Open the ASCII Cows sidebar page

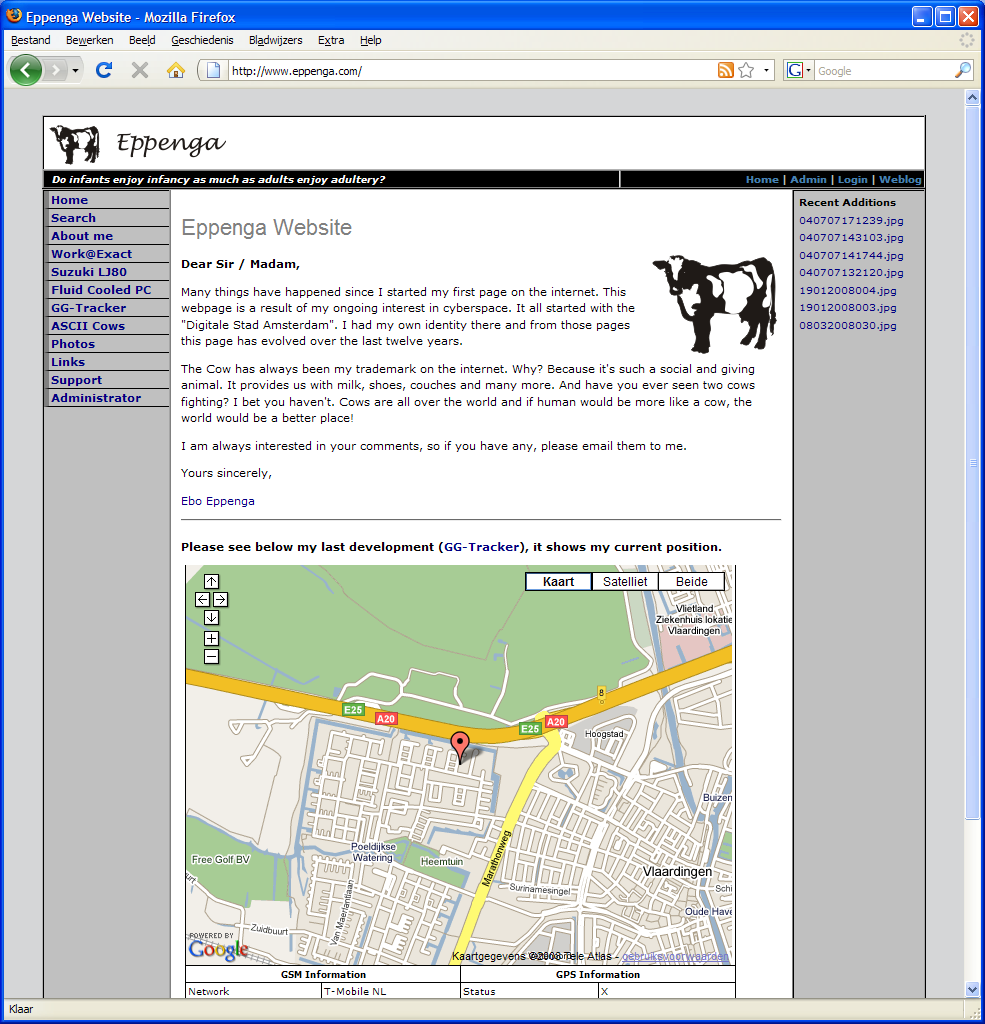(88, 326)
